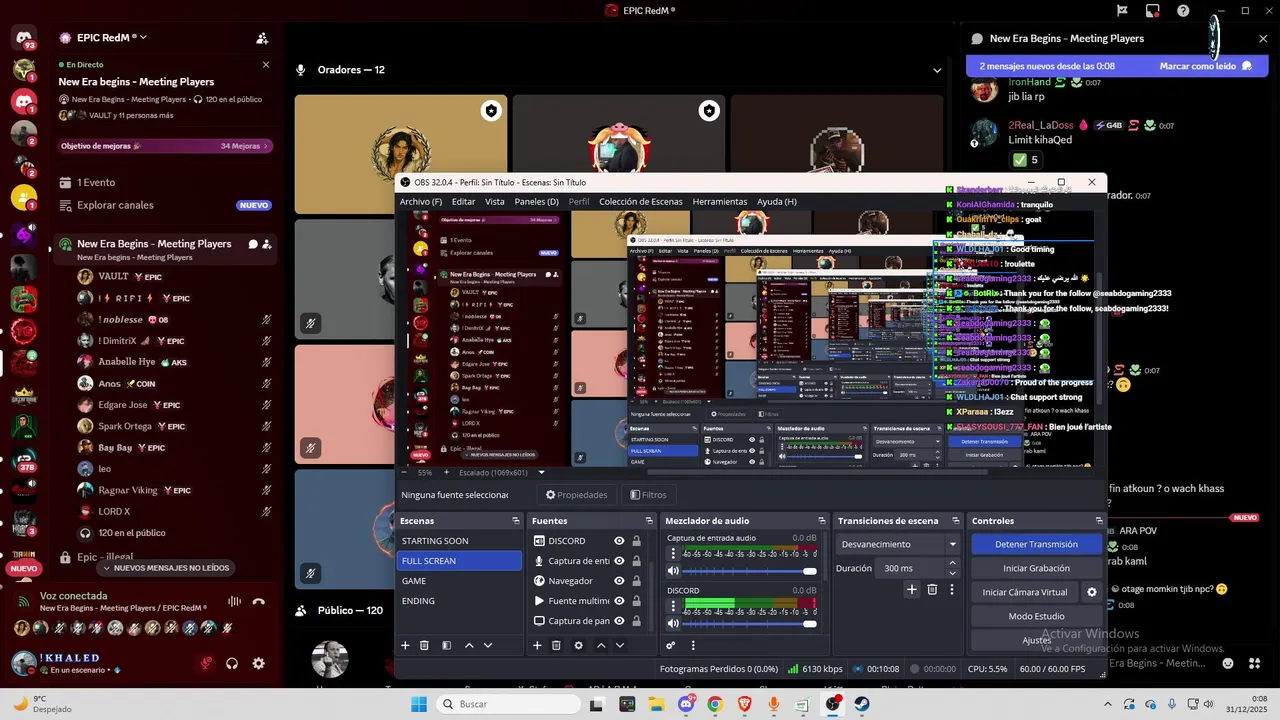Open audio mixer bottom options menu
This screenshot has width=1280, height=720.
(692, 646)
